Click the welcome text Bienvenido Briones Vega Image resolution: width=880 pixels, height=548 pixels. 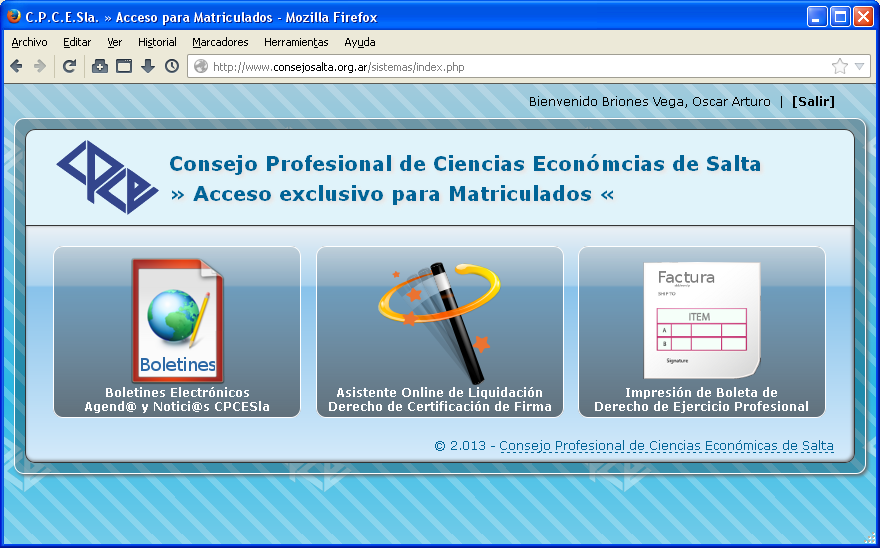tap(649, 102)
